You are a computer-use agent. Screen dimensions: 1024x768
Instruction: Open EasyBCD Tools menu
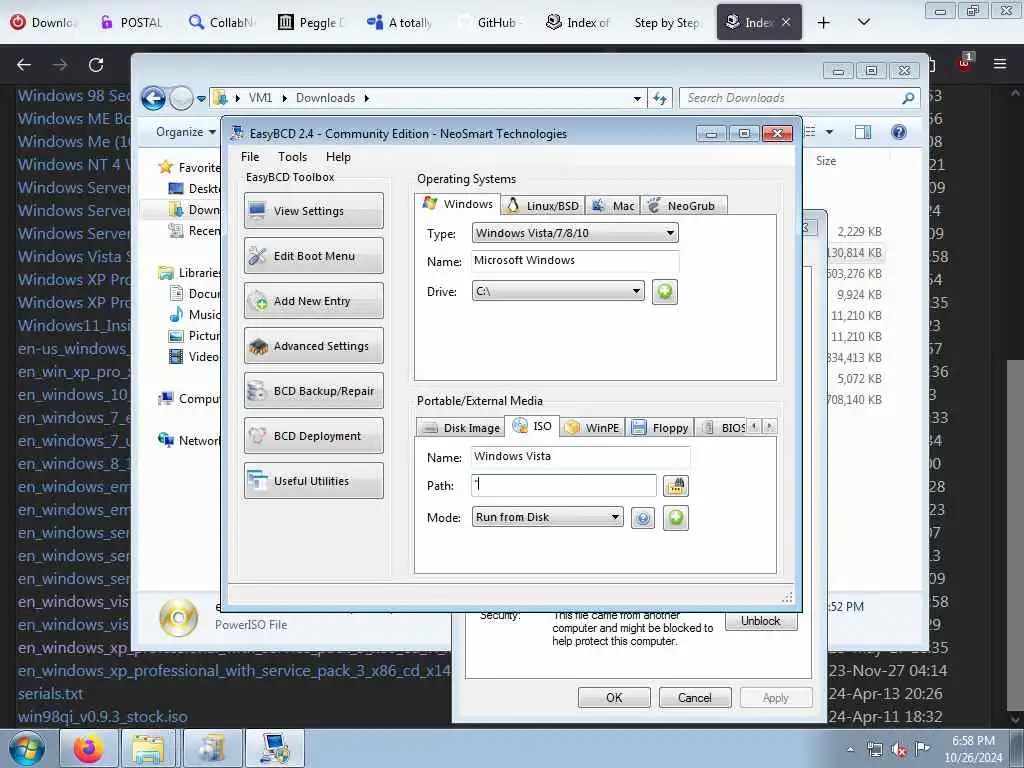[x=292, y=157]
